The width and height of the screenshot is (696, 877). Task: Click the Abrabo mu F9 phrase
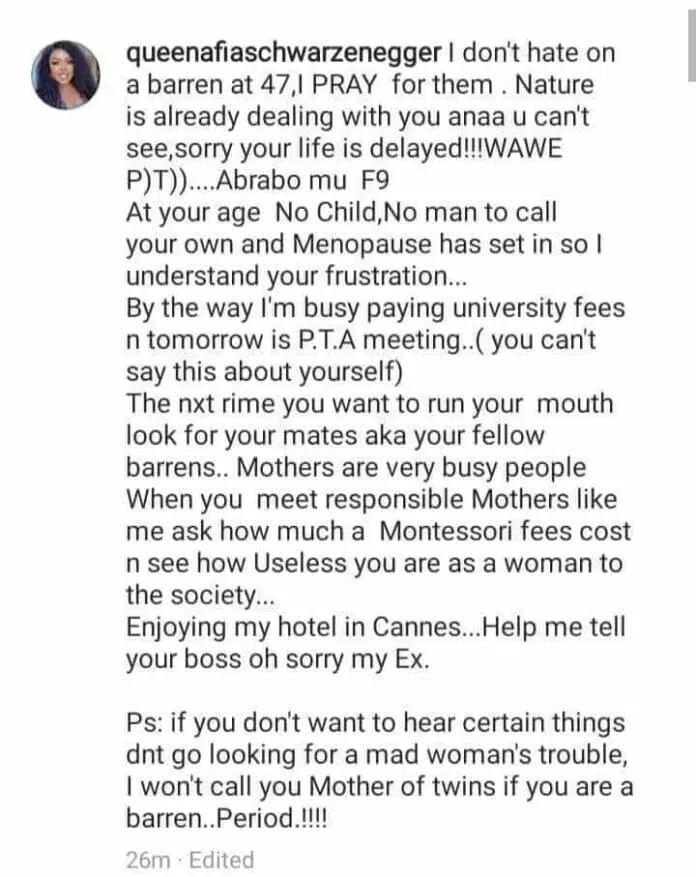[x=303, y=181]
